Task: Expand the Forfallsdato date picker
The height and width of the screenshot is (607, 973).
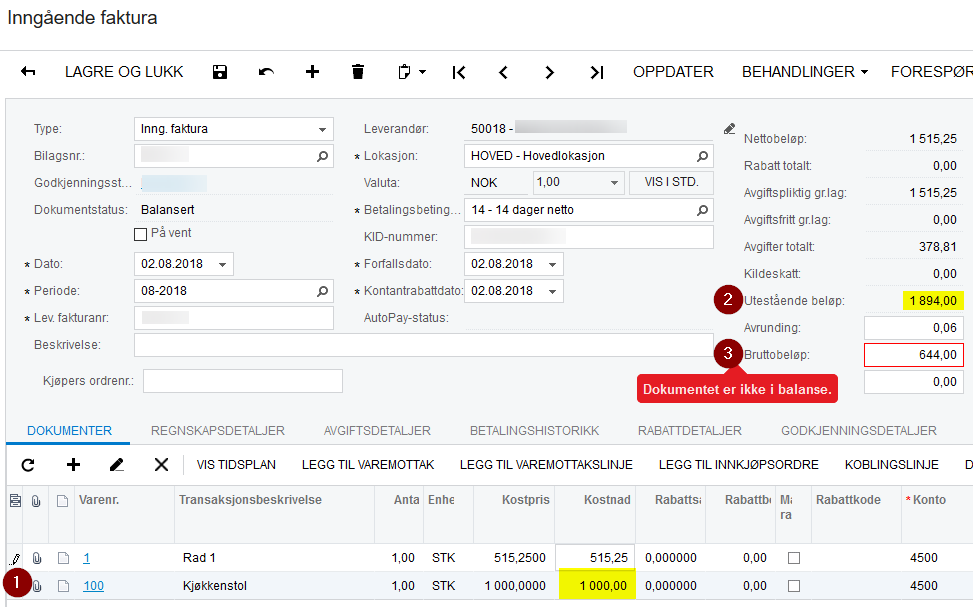Action: pos(552,264)
